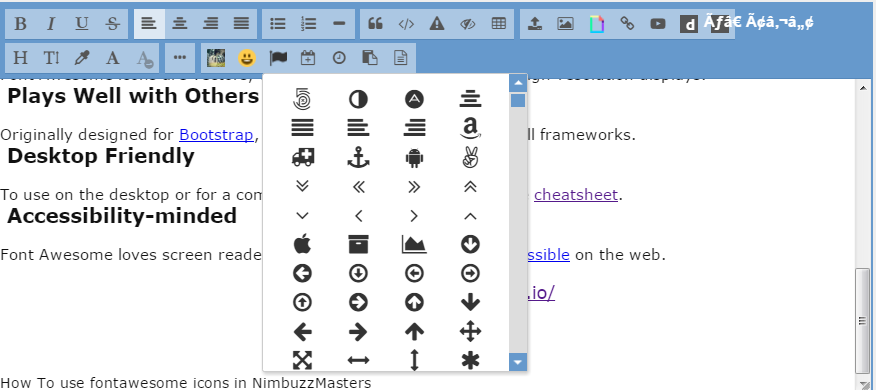Screen dimensions: 876x390
Task: Pick the four-way arrows move icon
Action: coord(470,332)
